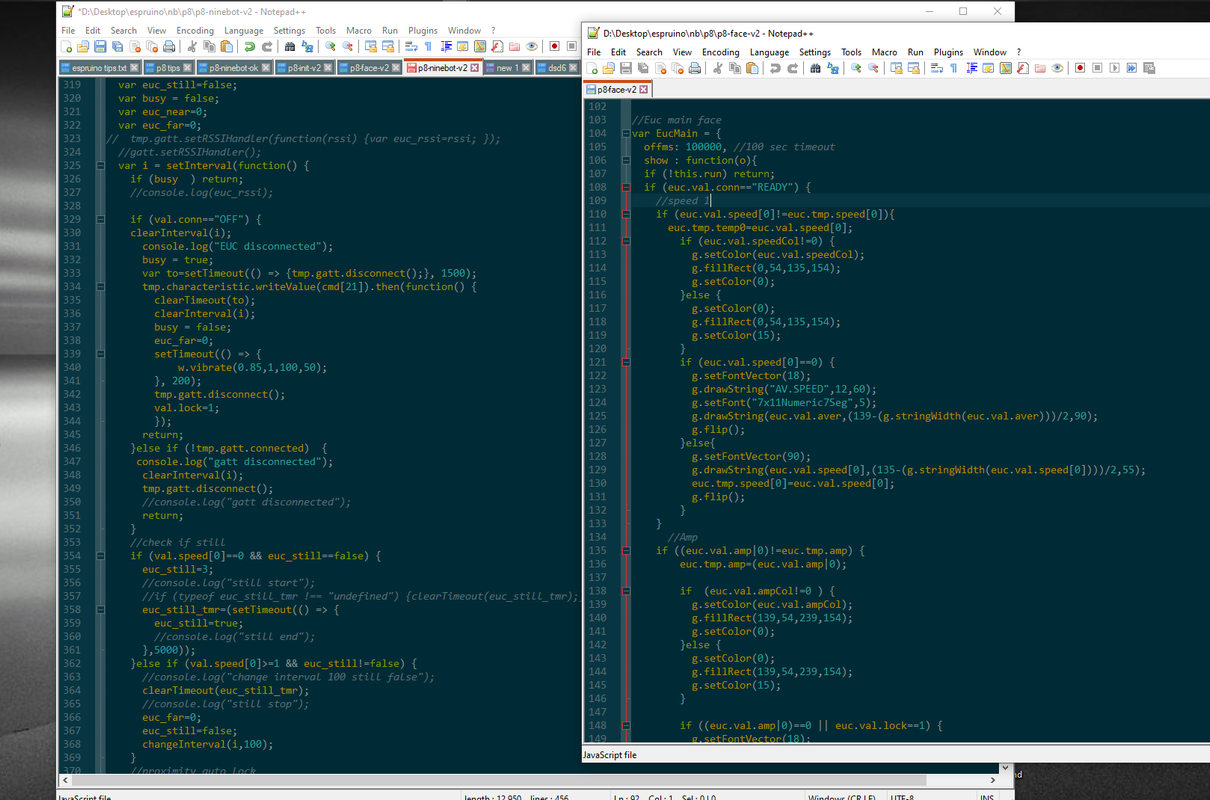Click Cut scissors icon in p8-ninebot-v2 window
This screenshot has width=1210, height=800.
pyautogui.click(x=192, y=46)
